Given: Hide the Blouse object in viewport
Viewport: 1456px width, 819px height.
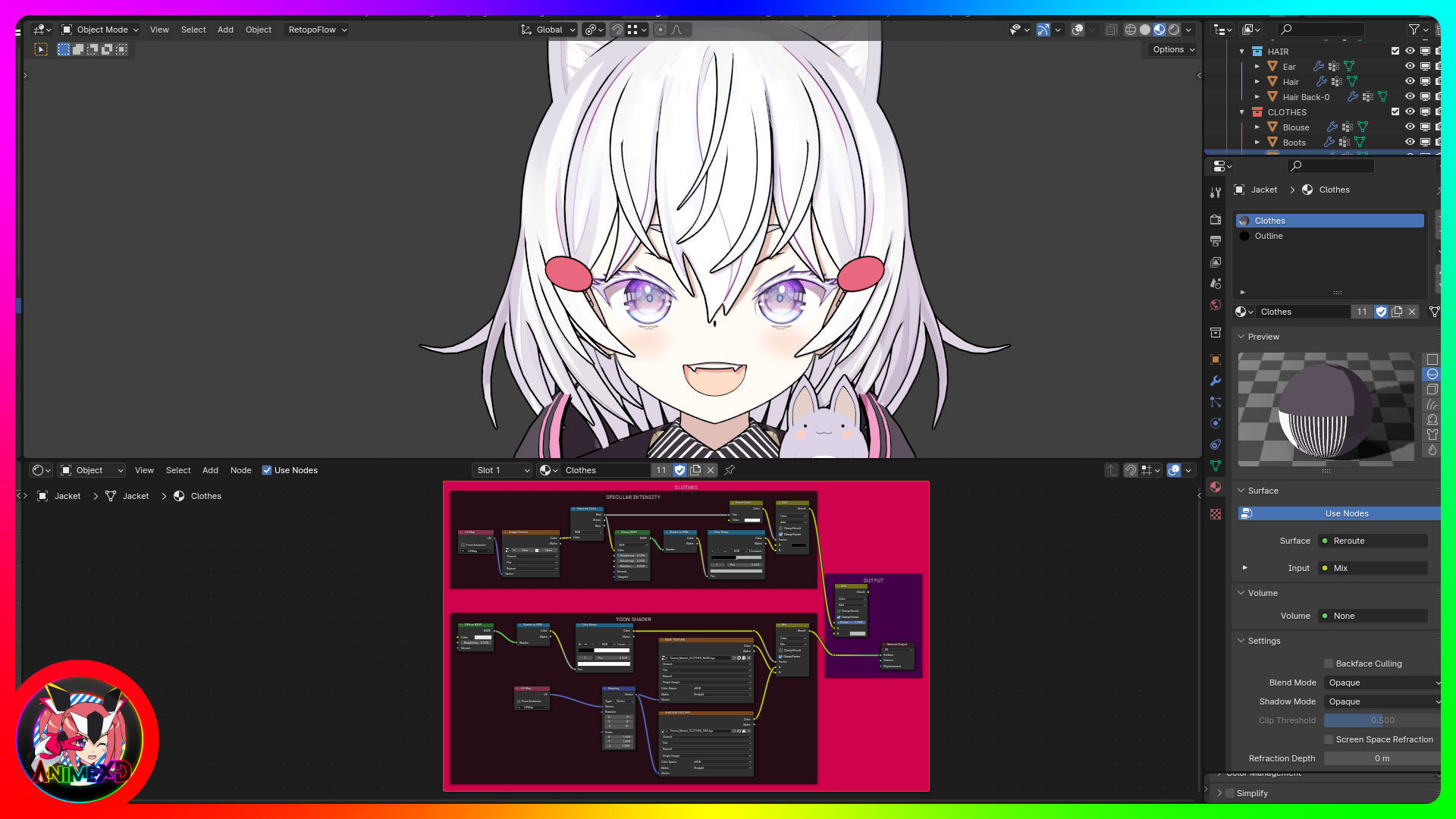Looking at the screenshot, I should point(1410,127).
